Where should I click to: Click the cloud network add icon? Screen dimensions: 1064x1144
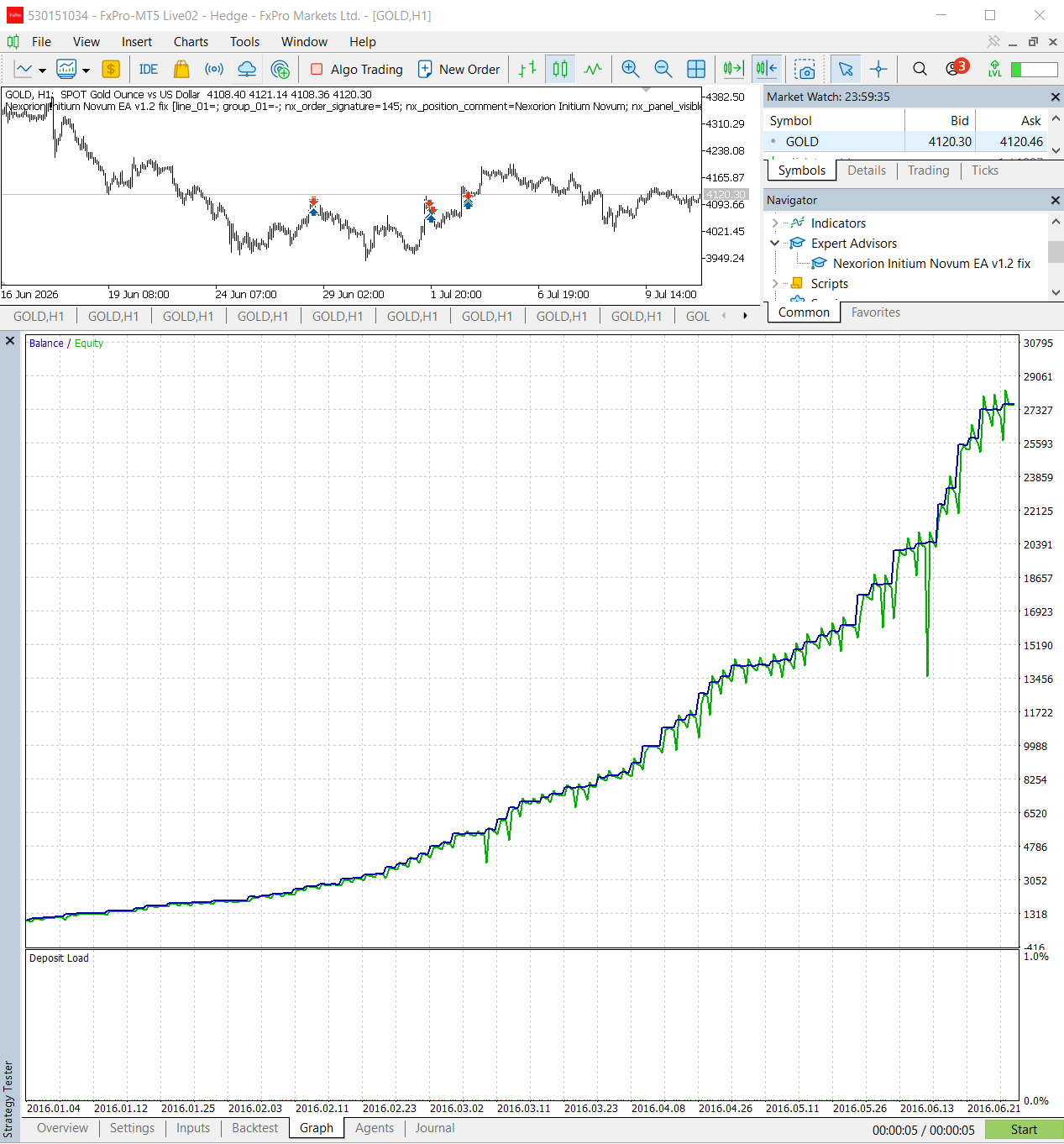(280, 70)
